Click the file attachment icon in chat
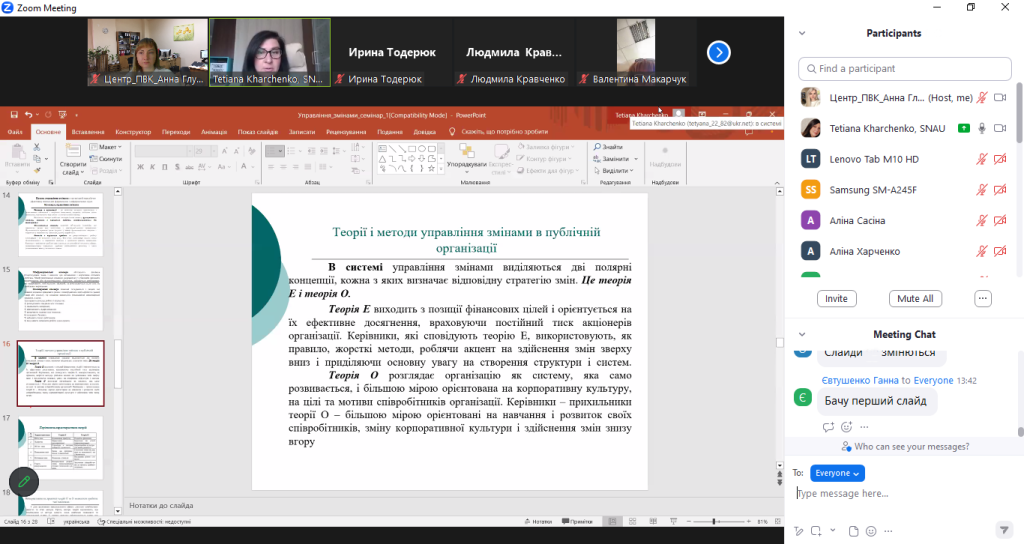Image resolution: width=1024 pixels, height=544 pixels. click(852, 530)
